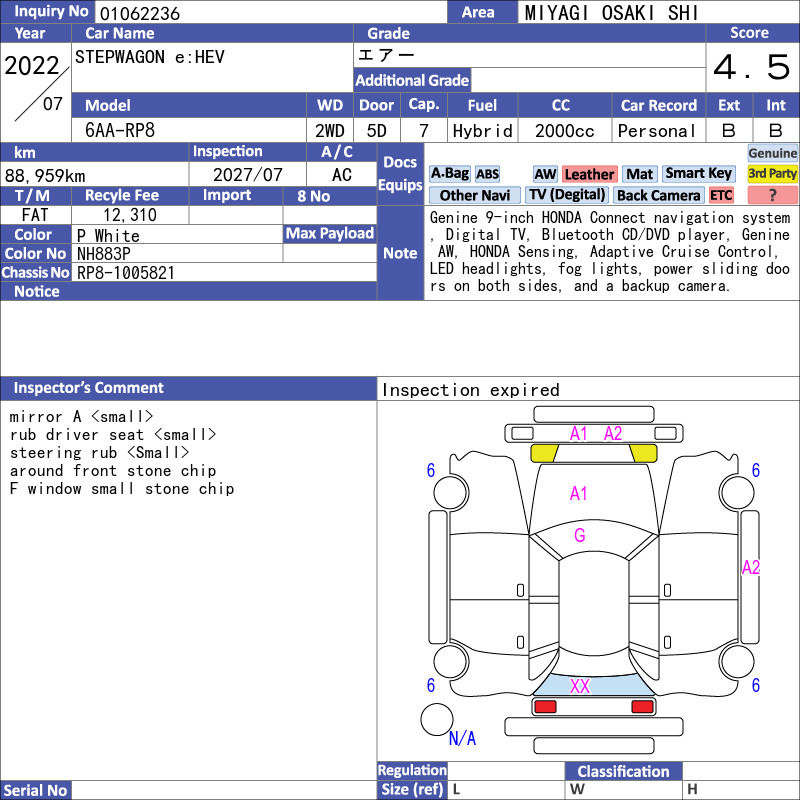The image size is (800, 800).
Task: Select the Other Navi badge
Action: (474, 195)
